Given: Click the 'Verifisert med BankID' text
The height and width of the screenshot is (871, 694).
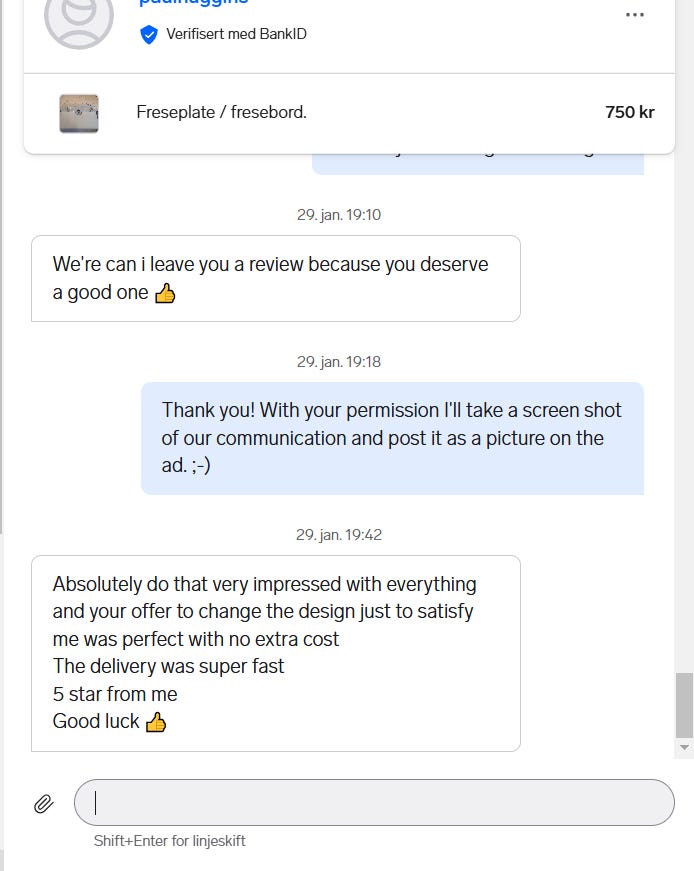Looking at the screenshot, I should (236, 34).
